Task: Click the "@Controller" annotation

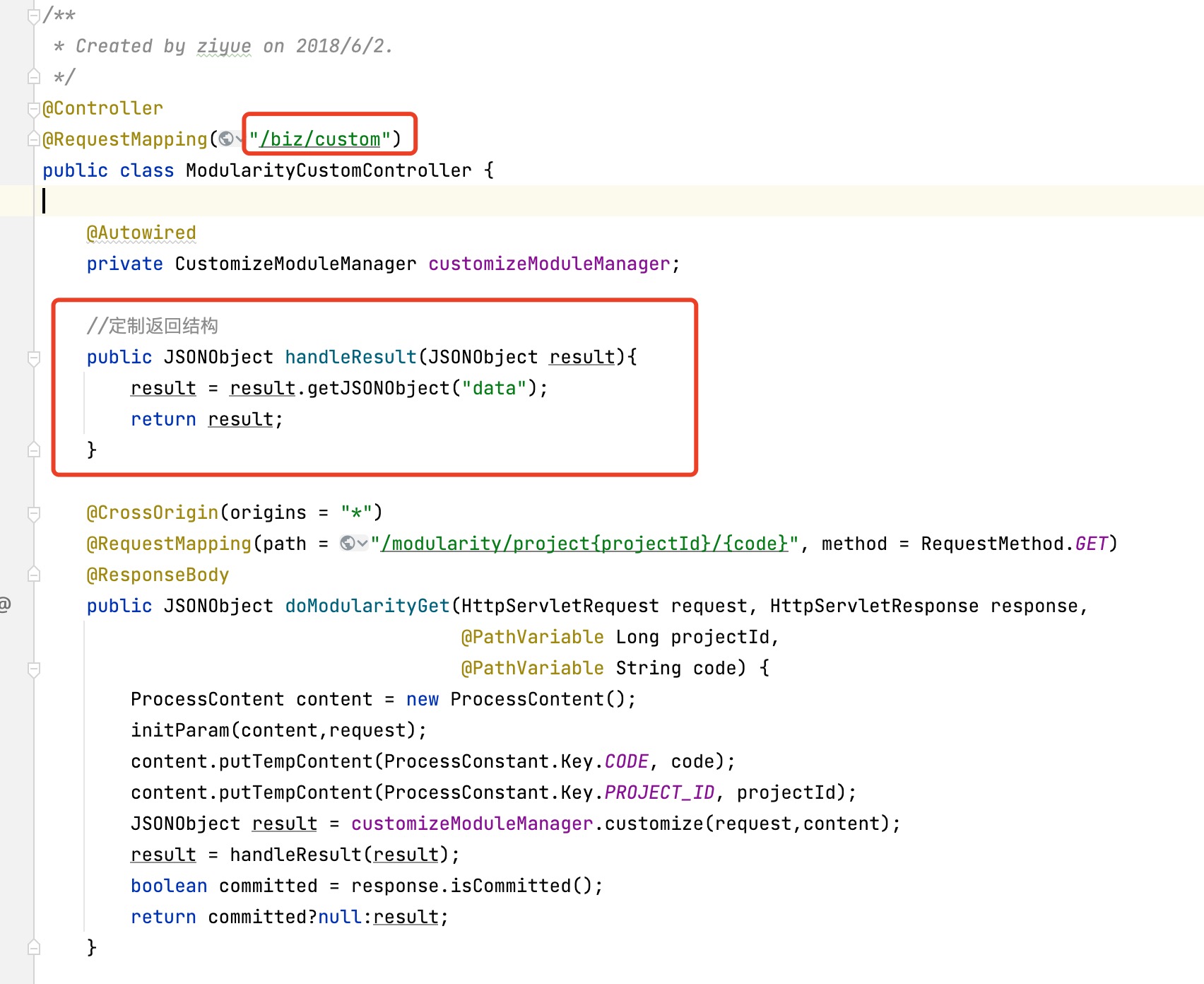Action: [102, 108]
